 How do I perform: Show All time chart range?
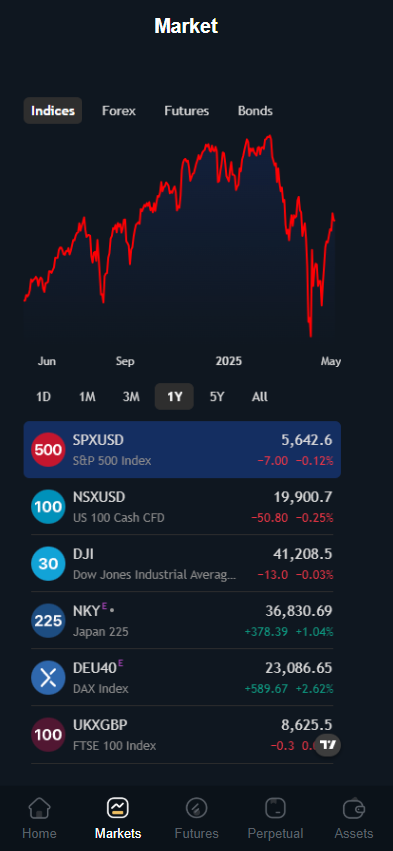click(259, 397)
